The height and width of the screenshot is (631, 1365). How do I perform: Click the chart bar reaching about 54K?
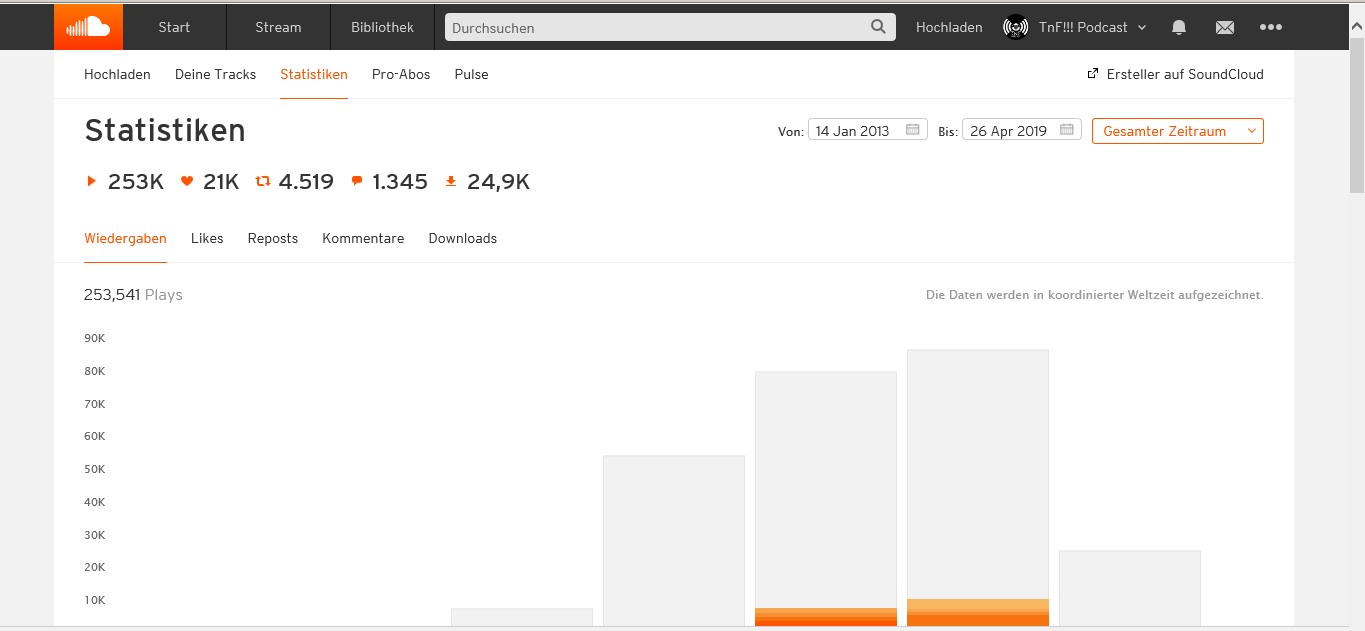click(x=673, y=540)
